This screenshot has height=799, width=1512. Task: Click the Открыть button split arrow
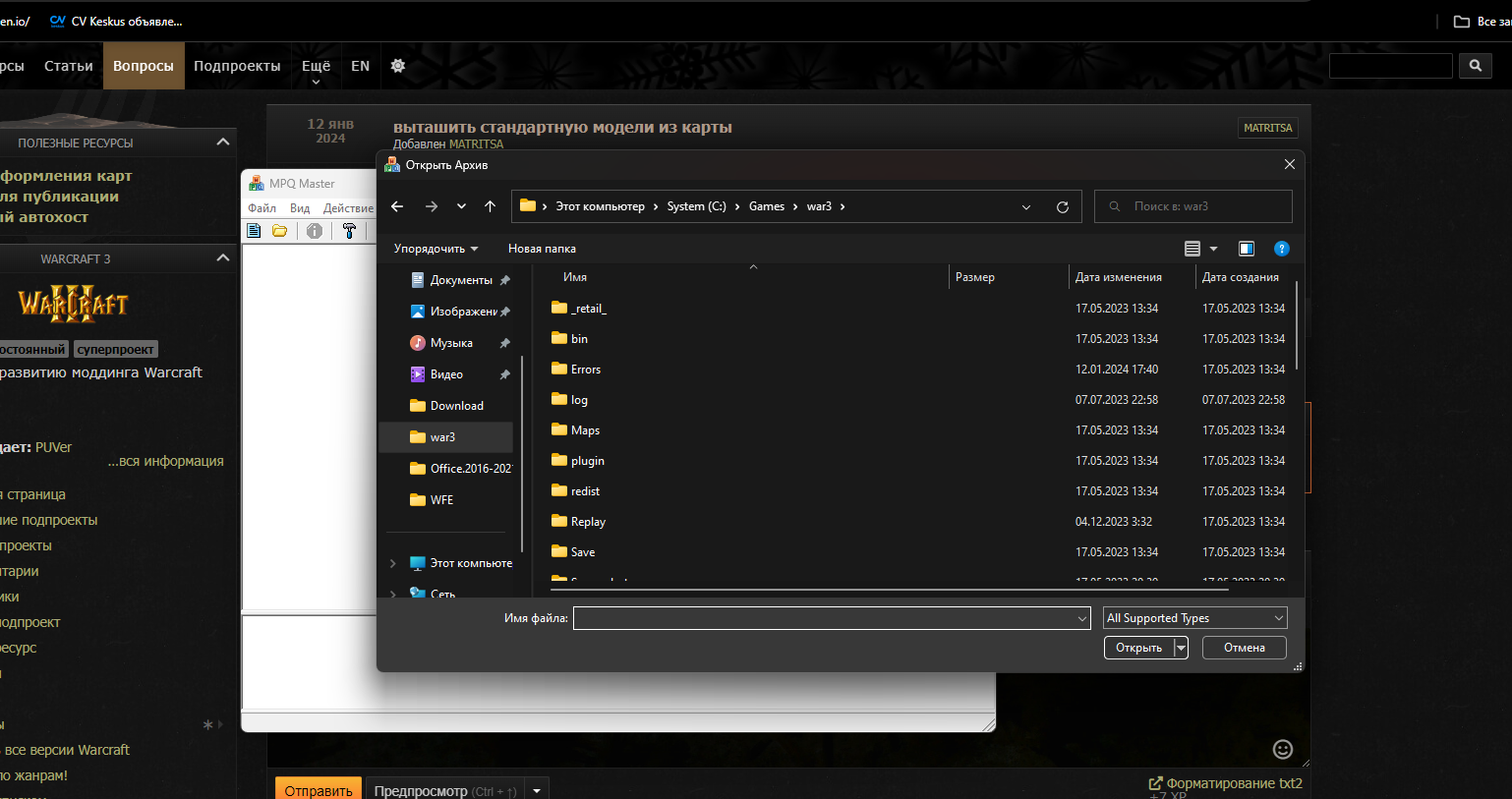tap(1181, 648)
